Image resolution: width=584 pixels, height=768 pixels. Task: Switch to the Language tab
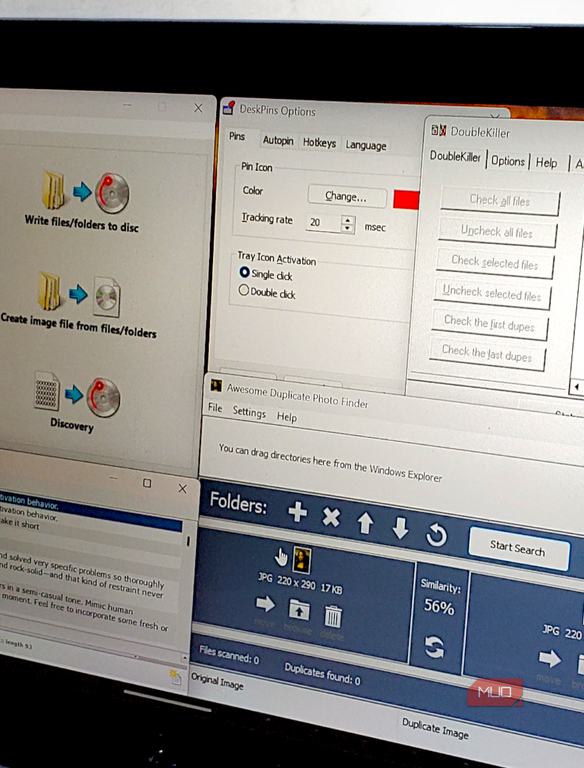366,145
